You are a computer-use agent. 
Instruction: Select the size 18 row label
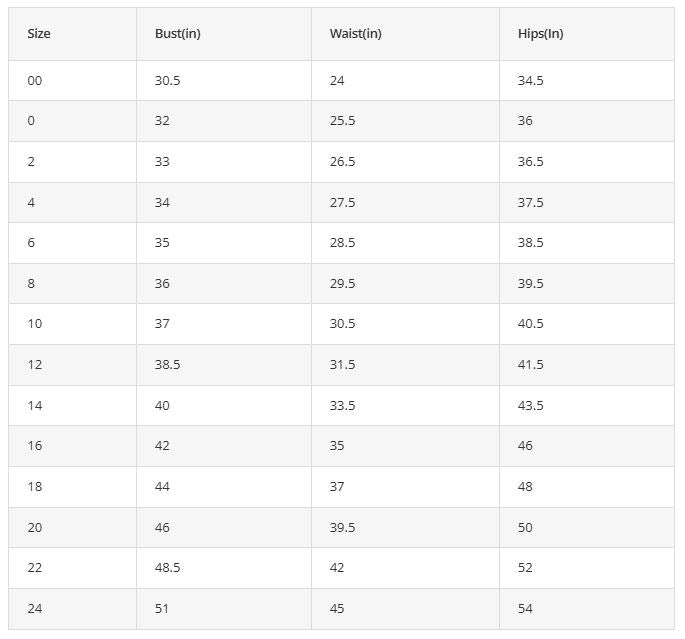35,487
